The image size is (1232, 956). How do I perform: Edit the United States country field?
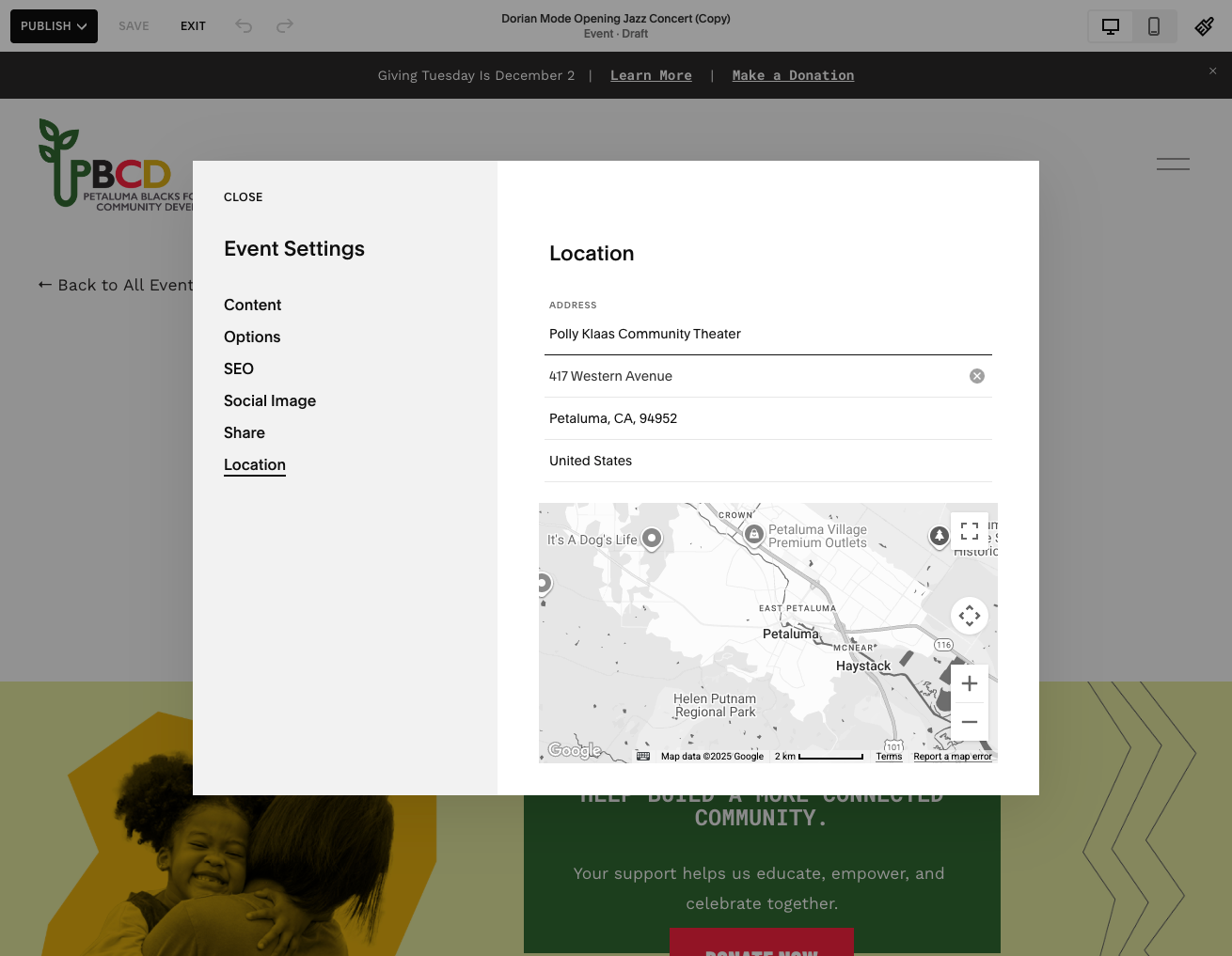point(768,461)
